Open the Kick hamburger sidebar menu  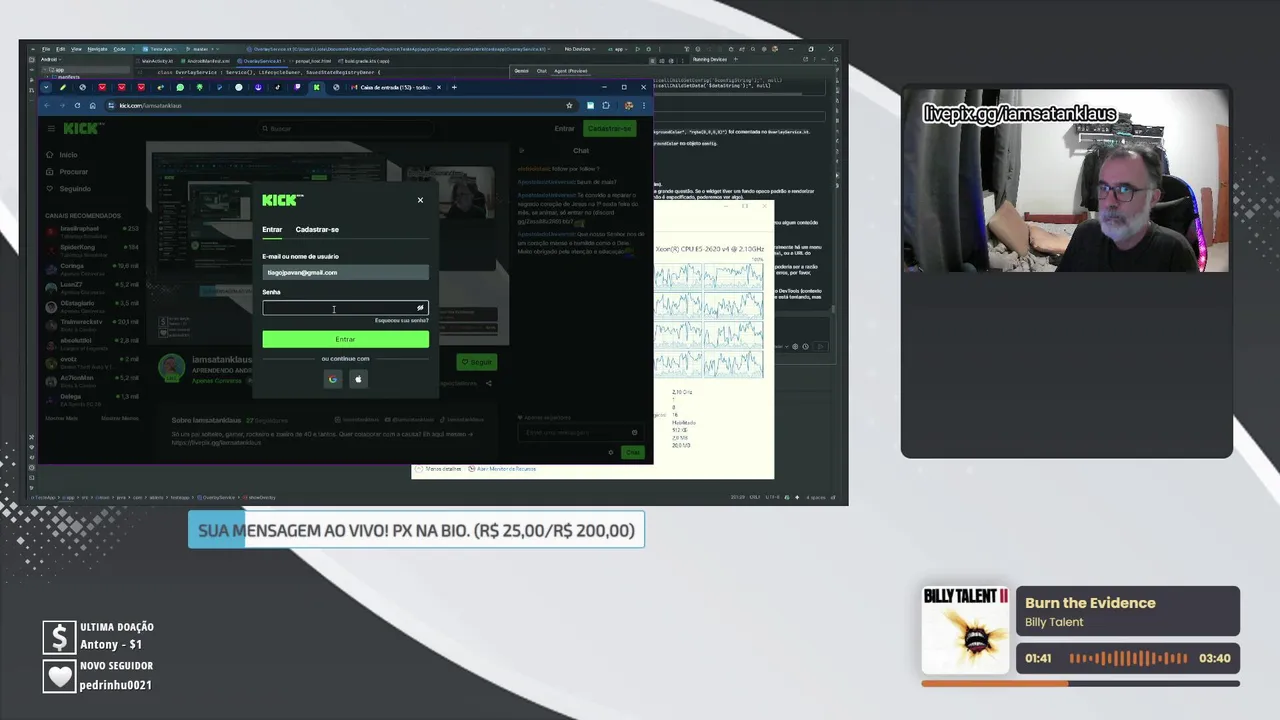(x=51, y=128)
